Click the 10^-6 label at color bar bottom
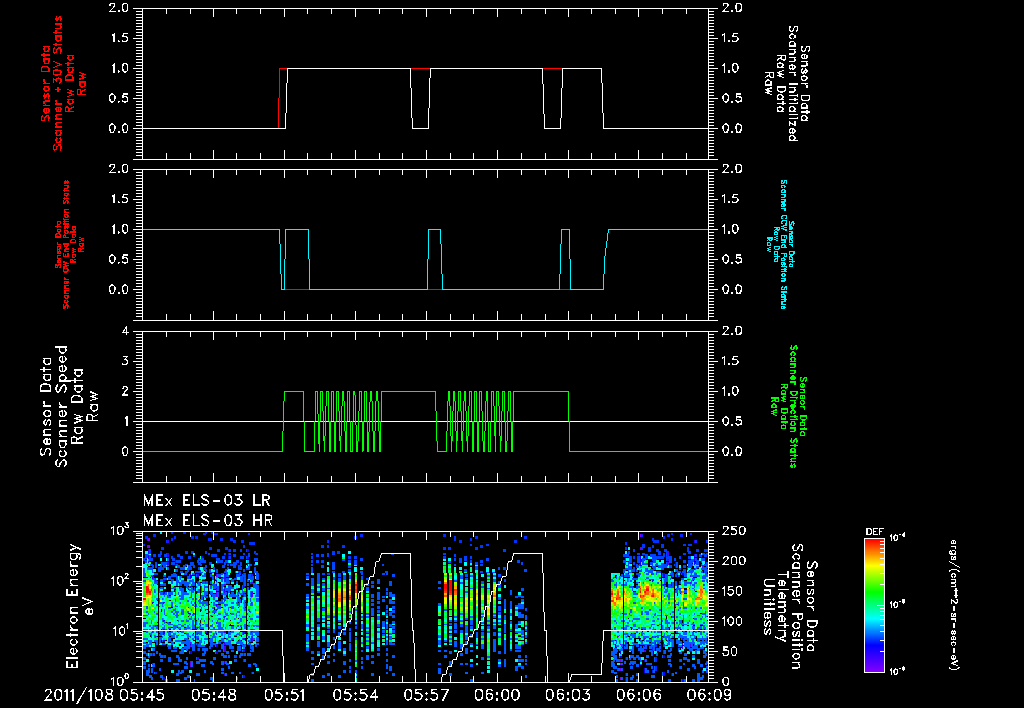The image size is (1024, 708). (896, 671)
